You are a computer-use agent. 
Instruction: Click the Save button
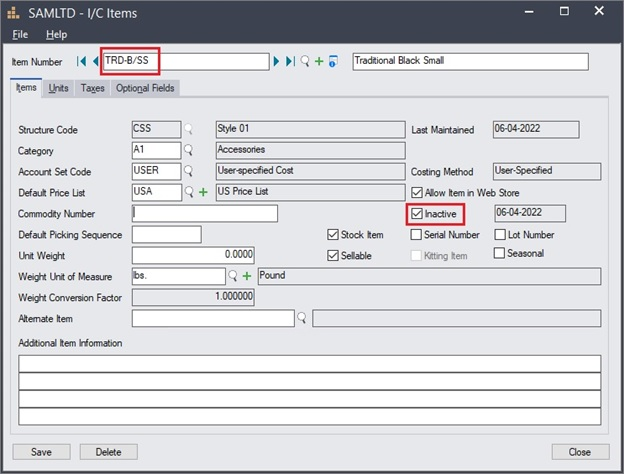tap(41, 452)
